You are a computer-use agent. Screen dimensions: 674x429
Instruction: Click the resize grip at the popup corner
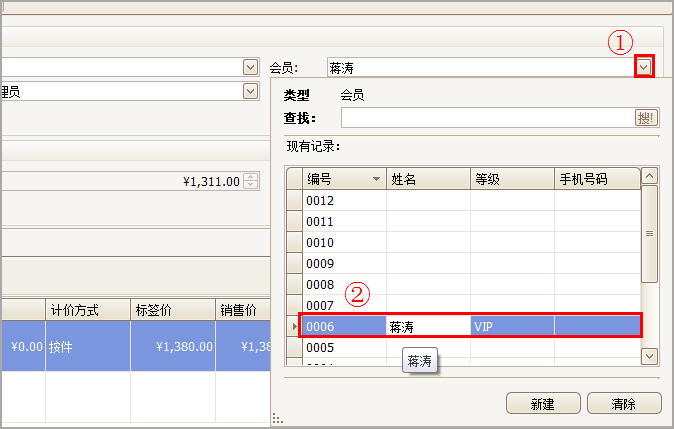pos(277,418)
